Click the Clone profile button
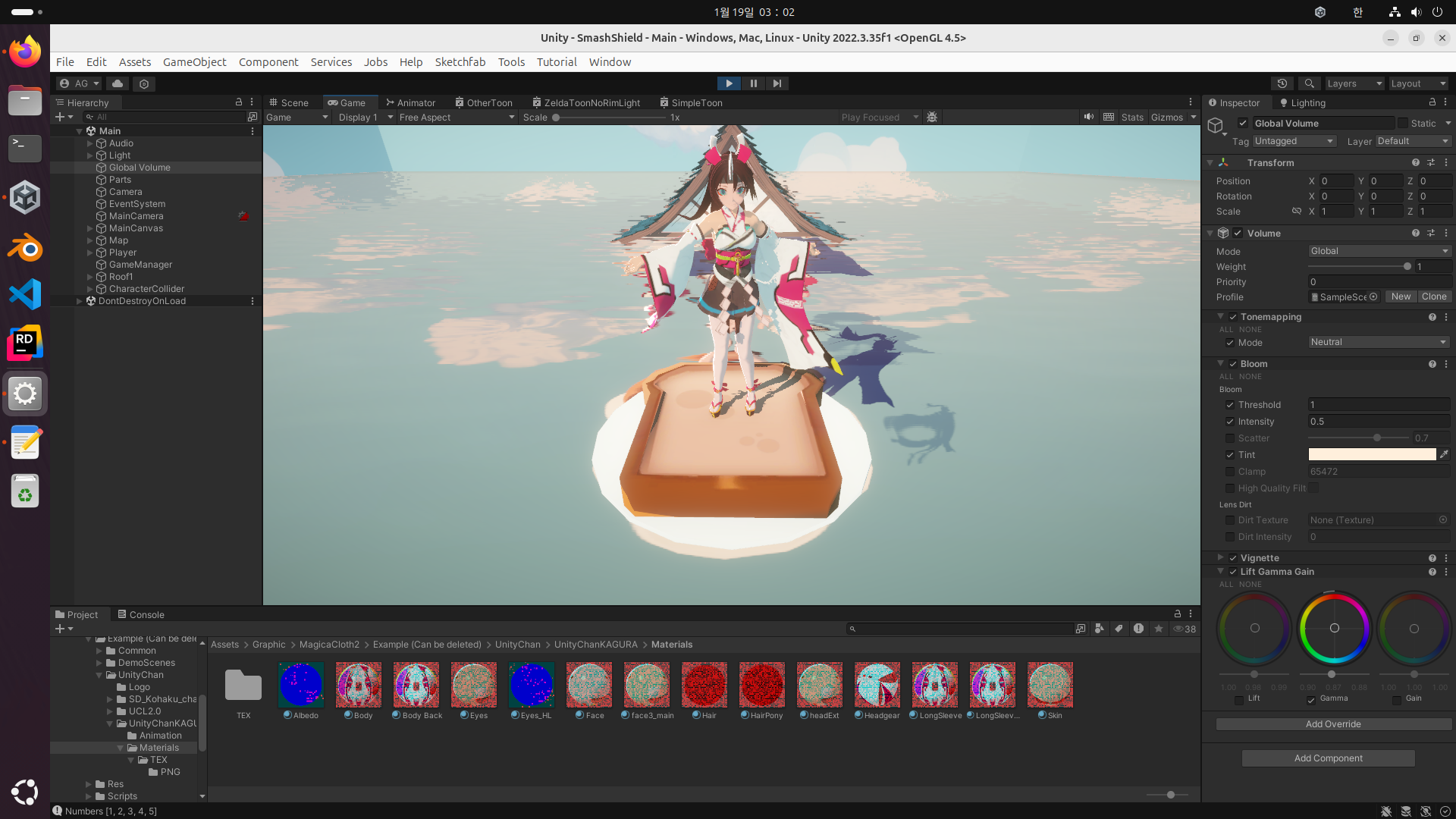 tap(1434, 297)
